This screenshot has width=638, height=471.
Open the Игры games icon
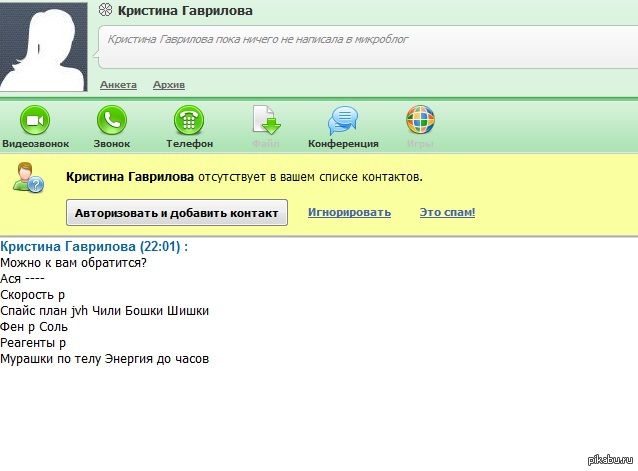[420, 121]
